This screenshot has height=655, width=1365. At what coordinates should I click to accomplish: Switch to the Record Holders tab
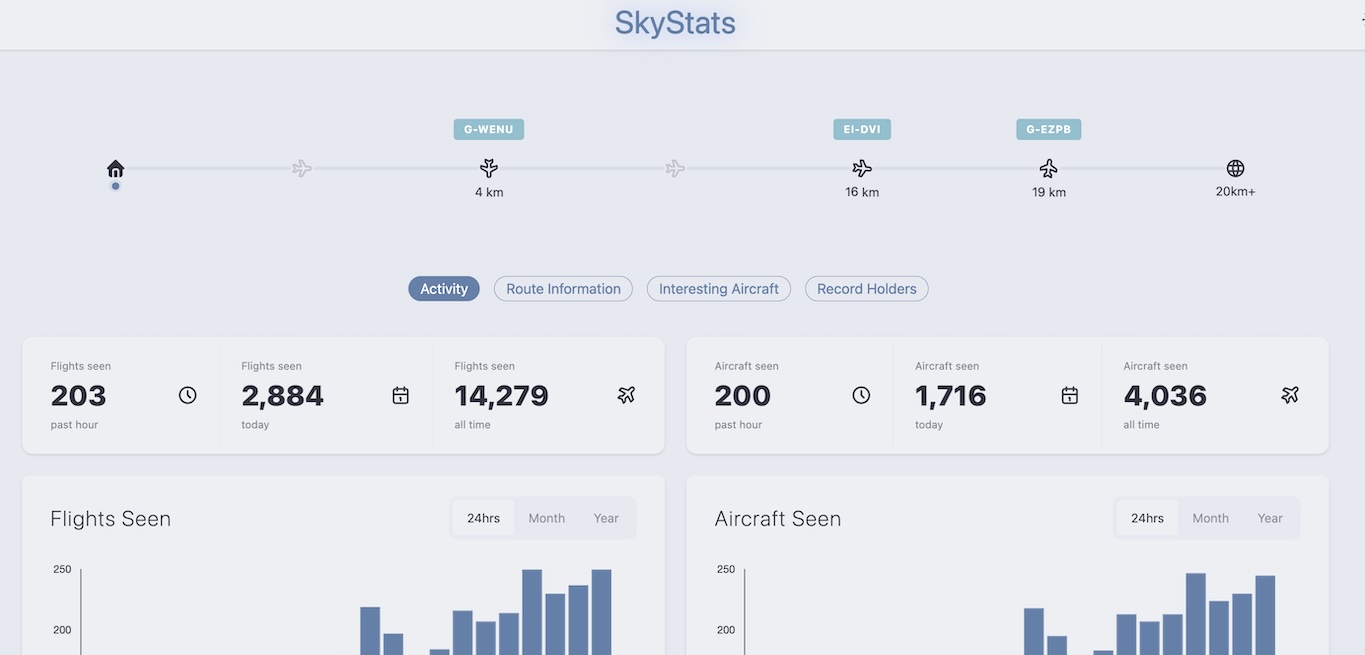866,289
